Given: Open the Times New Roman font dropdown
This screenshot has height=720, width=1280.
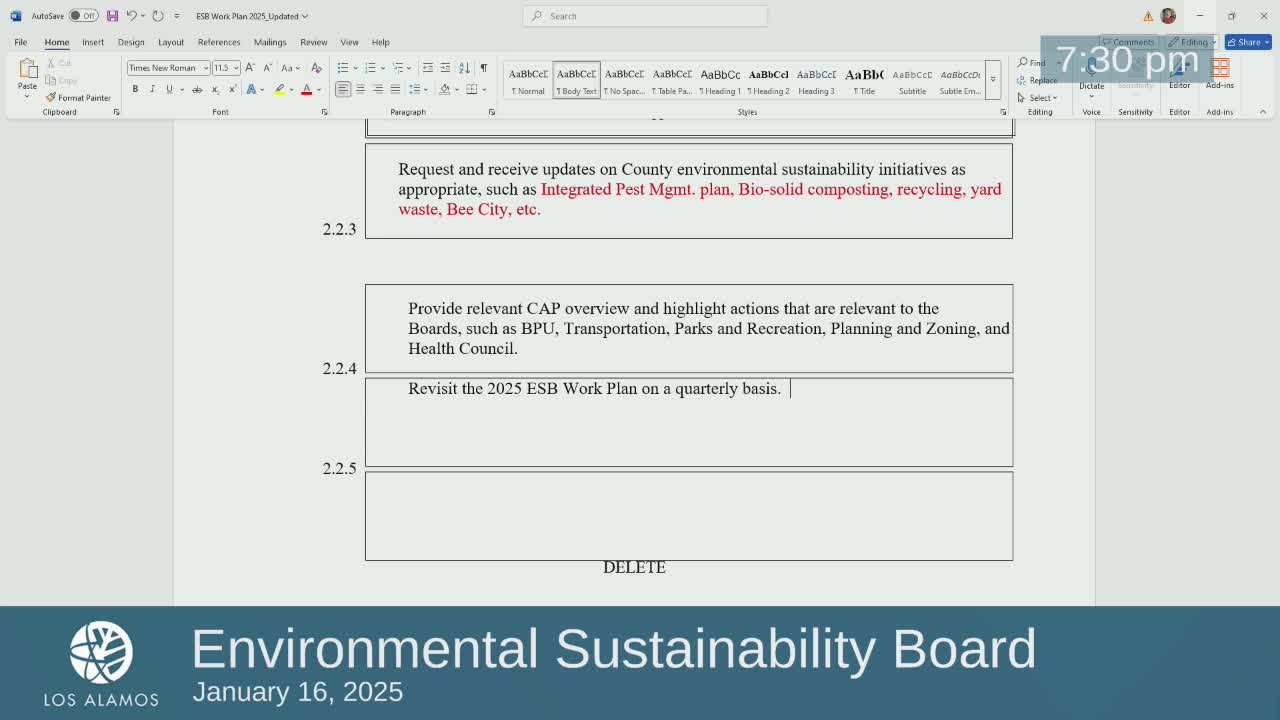Looking at the screenshot, I should point(206,68).
